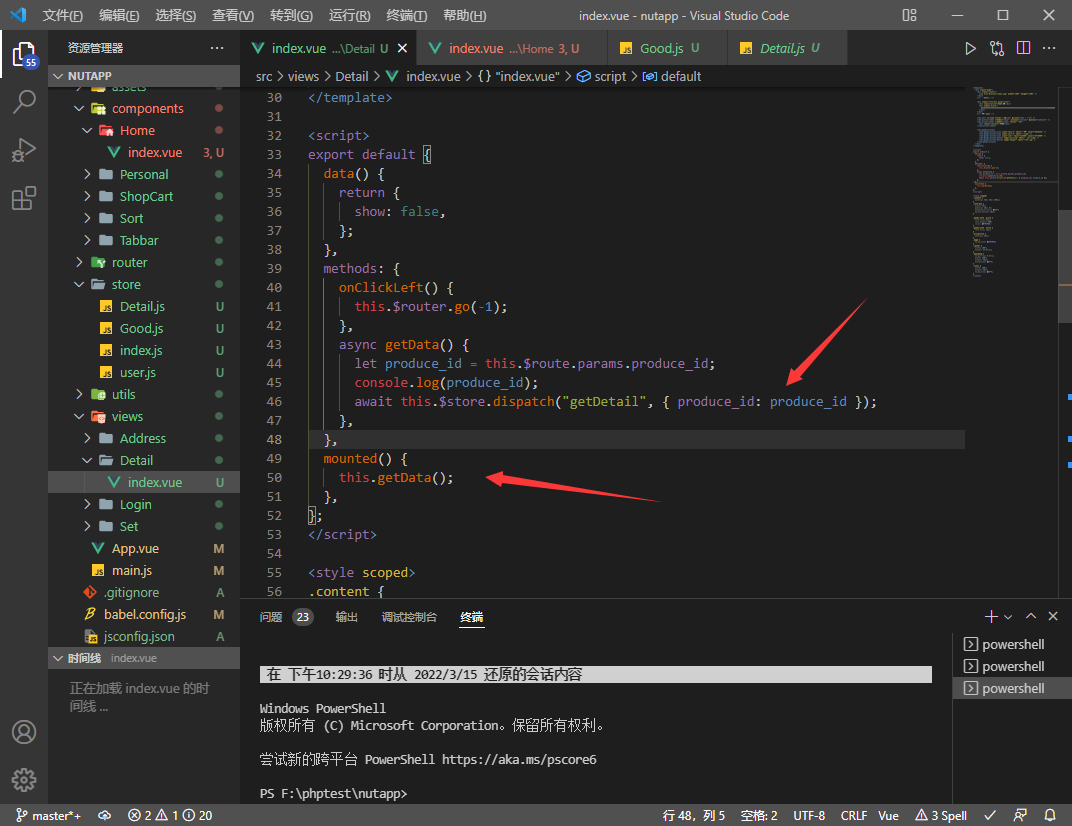1072x826 pixels.
Task: Switch to the Detail.js editor tab
Action: (788, 48)
